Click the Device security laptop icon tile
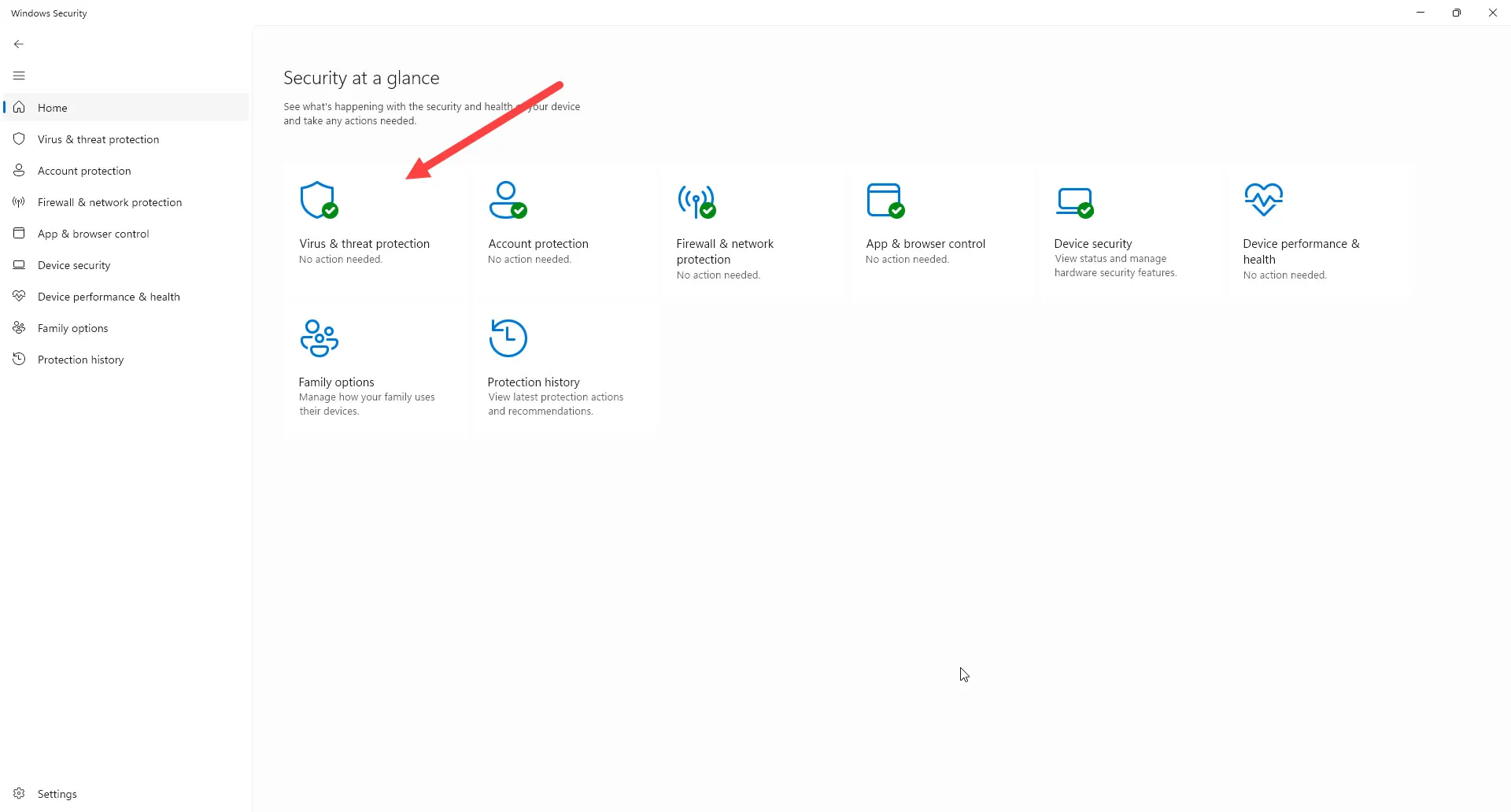This screenshot has height=812, width=1511. 1074,201
